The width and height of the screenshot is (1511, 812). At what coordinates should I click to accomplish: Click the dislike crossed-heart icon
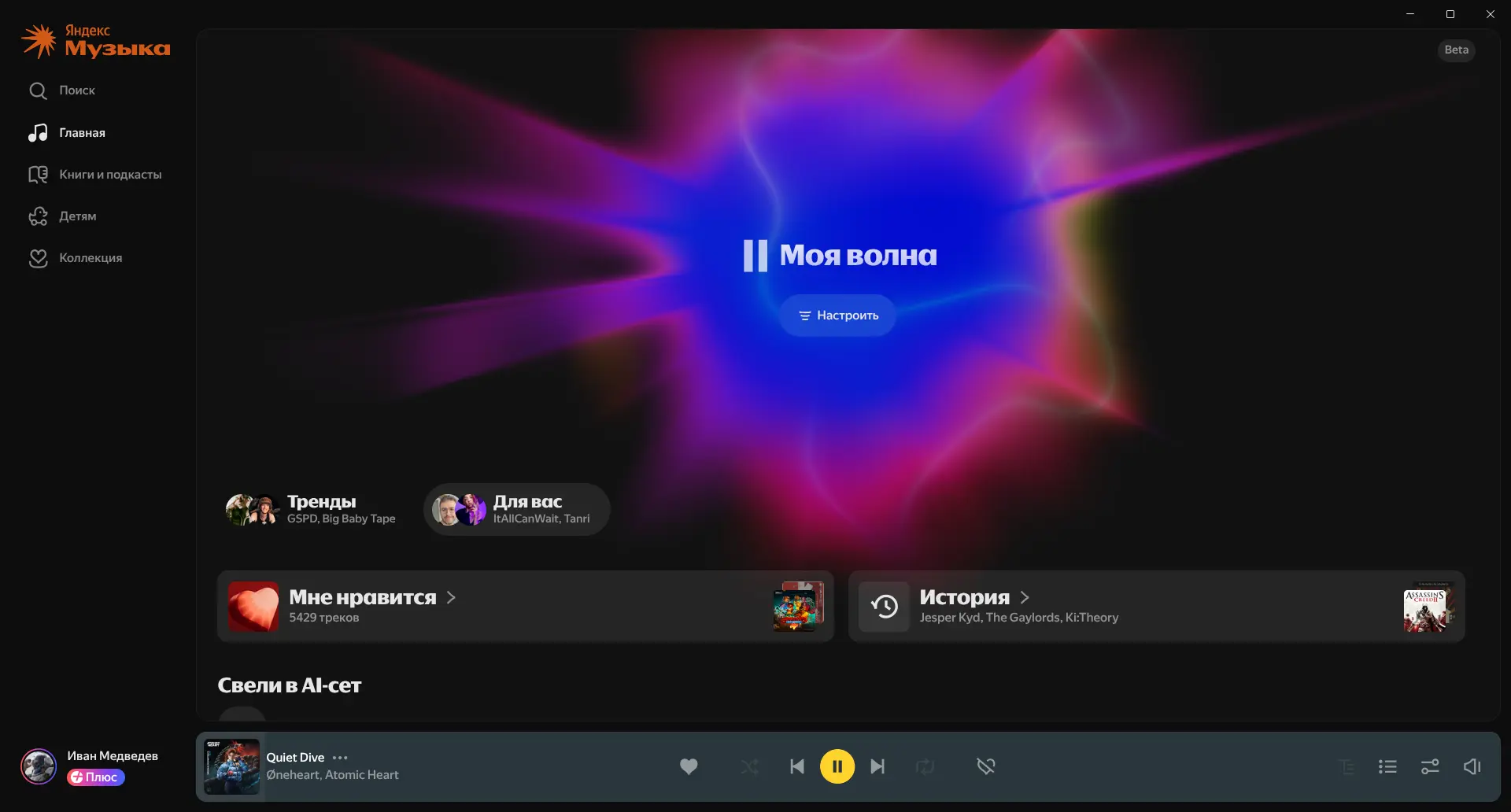point(986,766)
